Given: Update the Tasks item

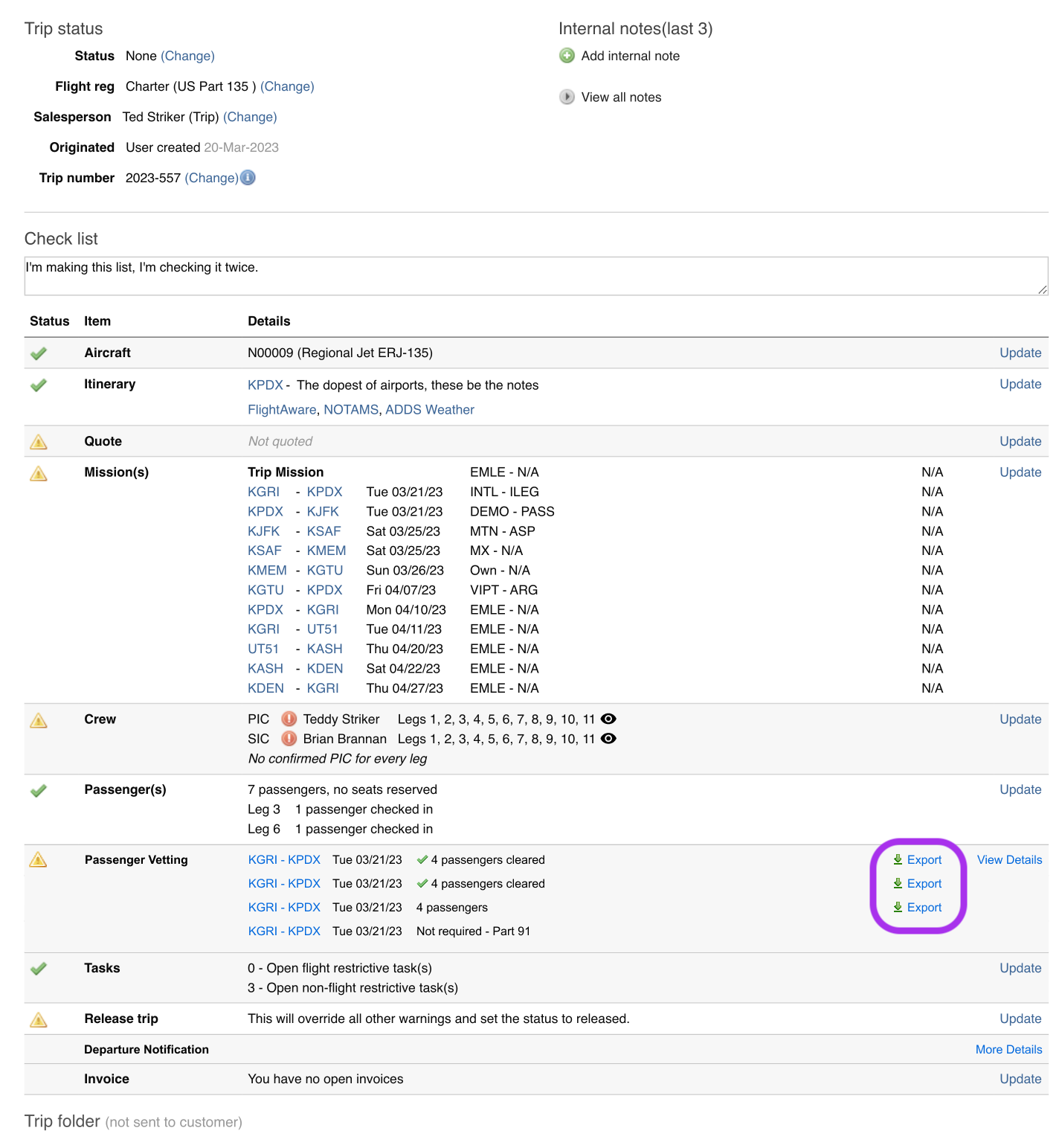Looking at the screenshot, I should pos(1020,968).
